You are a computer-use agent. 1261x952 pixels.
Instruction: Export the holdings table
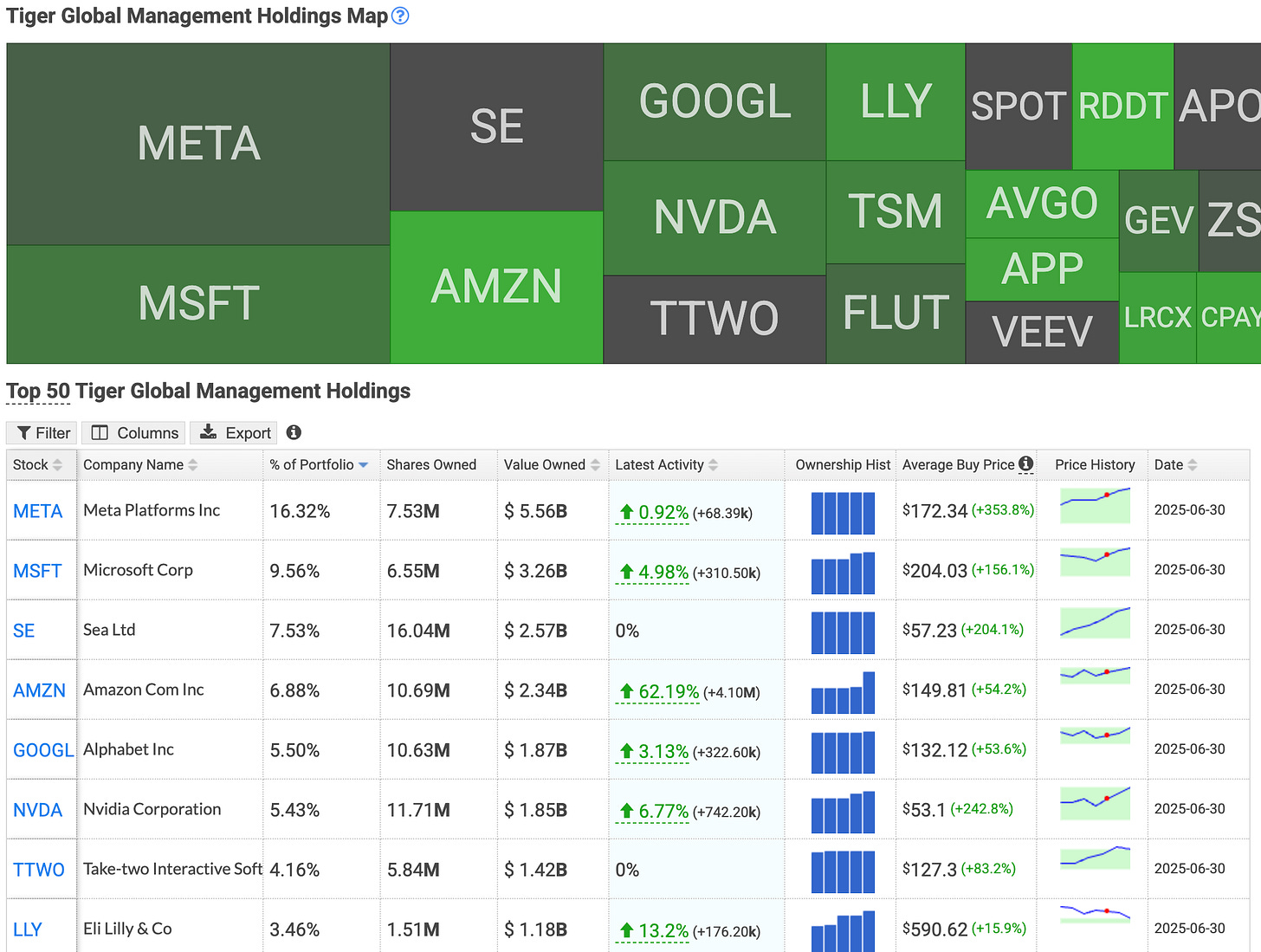[234, 432]
